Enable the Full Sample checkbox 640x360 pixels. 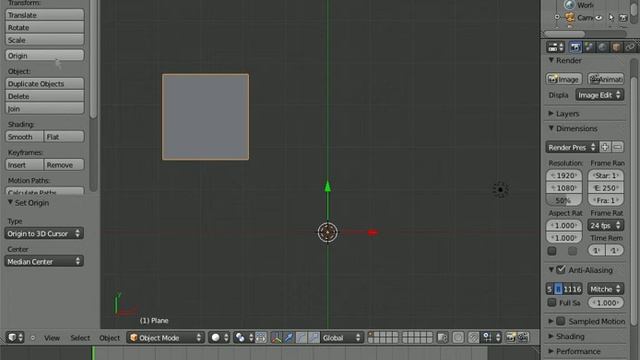click(x=552, y=302)
